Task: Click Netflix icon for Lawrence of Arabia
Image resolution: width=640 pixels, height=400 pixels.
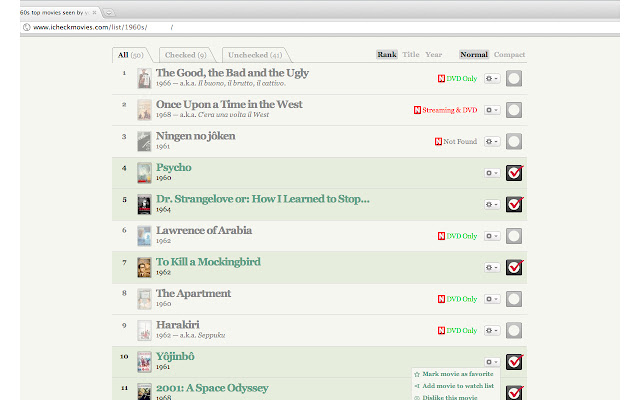Action: click(x=441, y=236)
